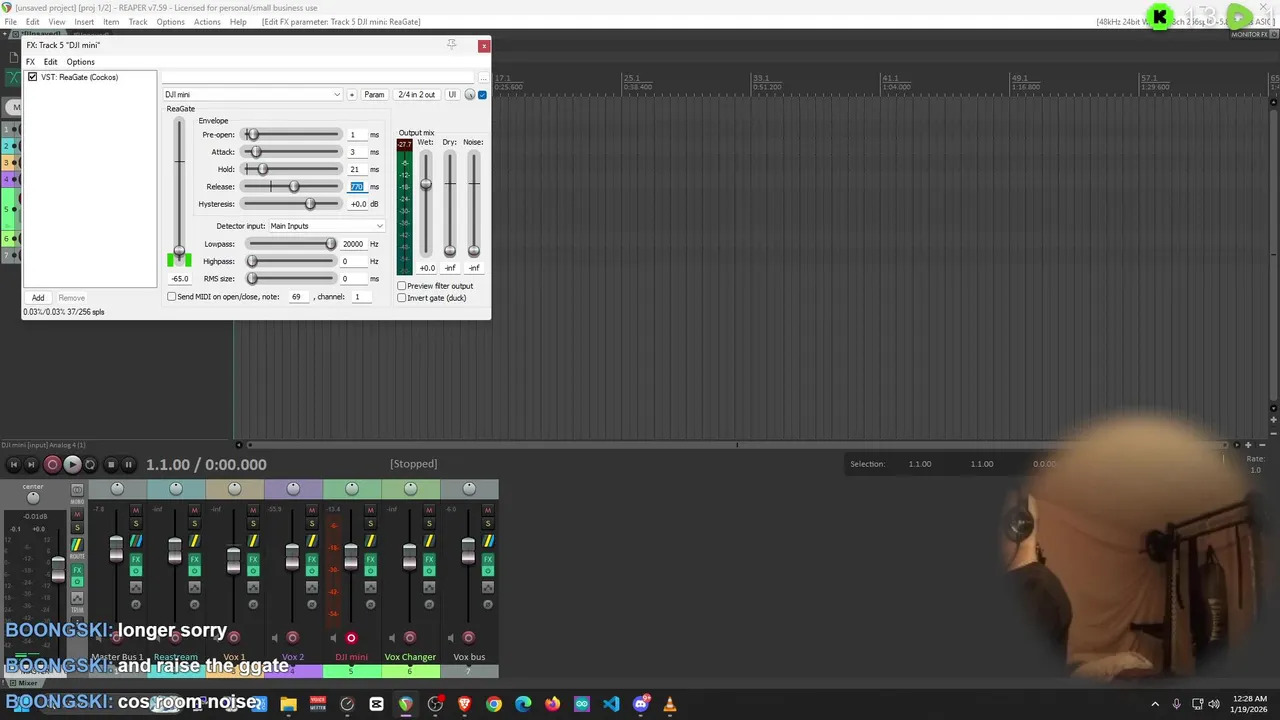Open the Reastream strip envelope button

coord(195,587)
